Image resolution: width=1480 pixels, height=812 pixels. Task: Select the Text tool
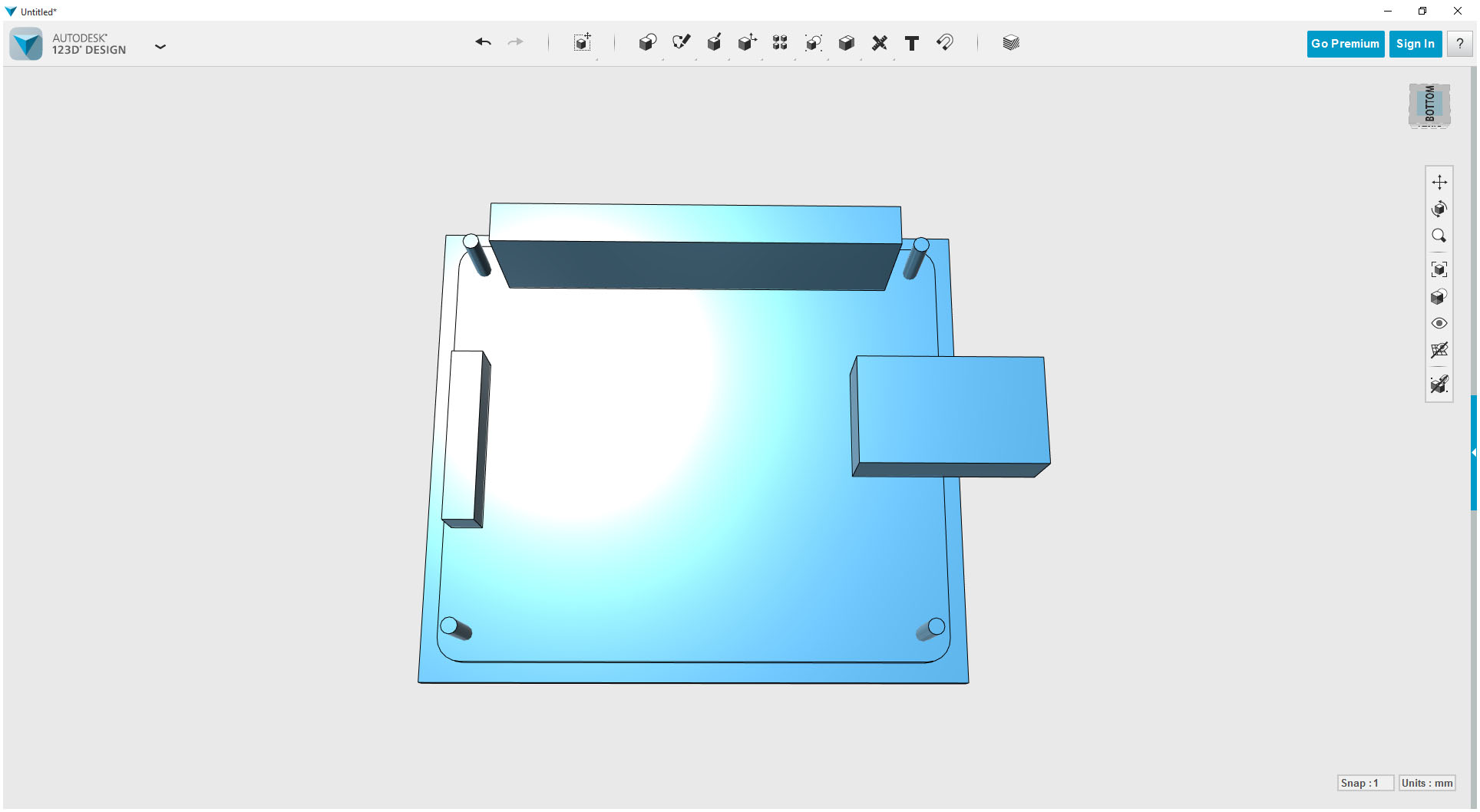(912, 43)
